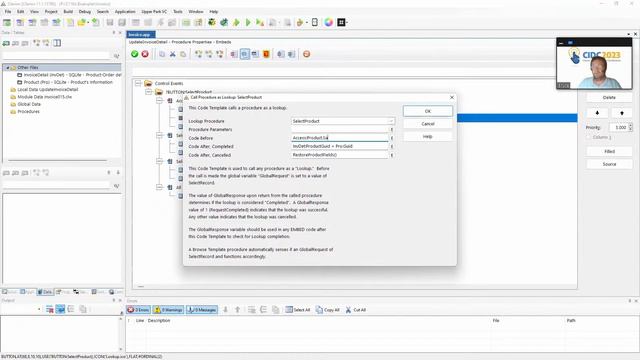Click the phone-shaped device icon in toolbar
The width and height of the screenshot is (640, 360).
coord(315,22)
